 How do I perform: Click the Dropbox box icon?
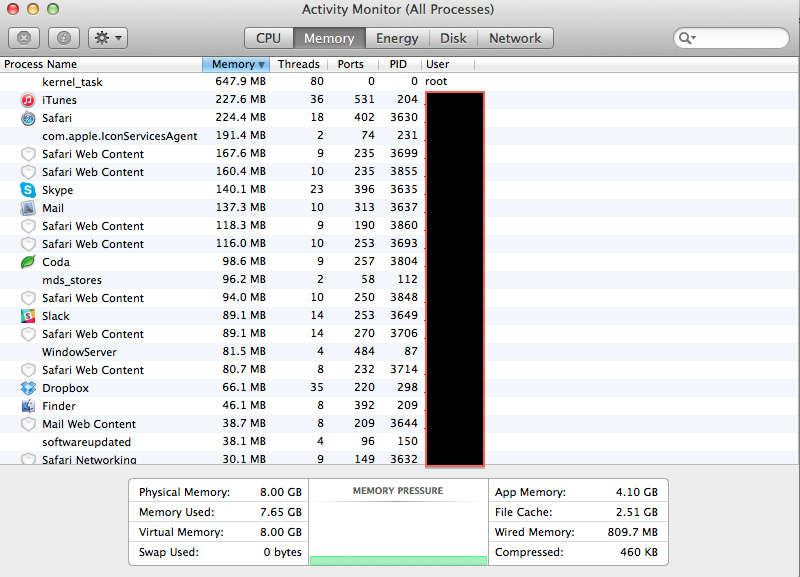tap(28, 388)
